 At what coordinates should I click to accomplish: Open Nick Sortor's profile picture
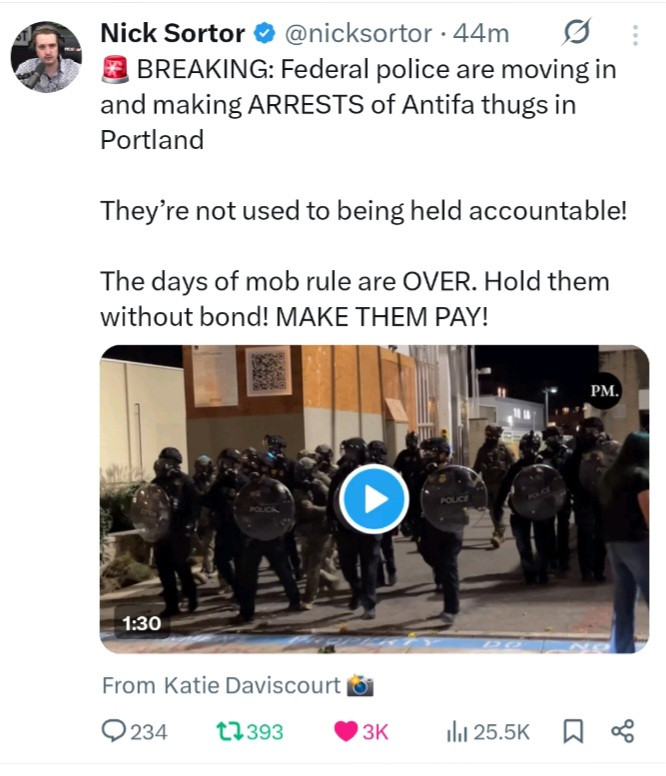tap(46, 56)
